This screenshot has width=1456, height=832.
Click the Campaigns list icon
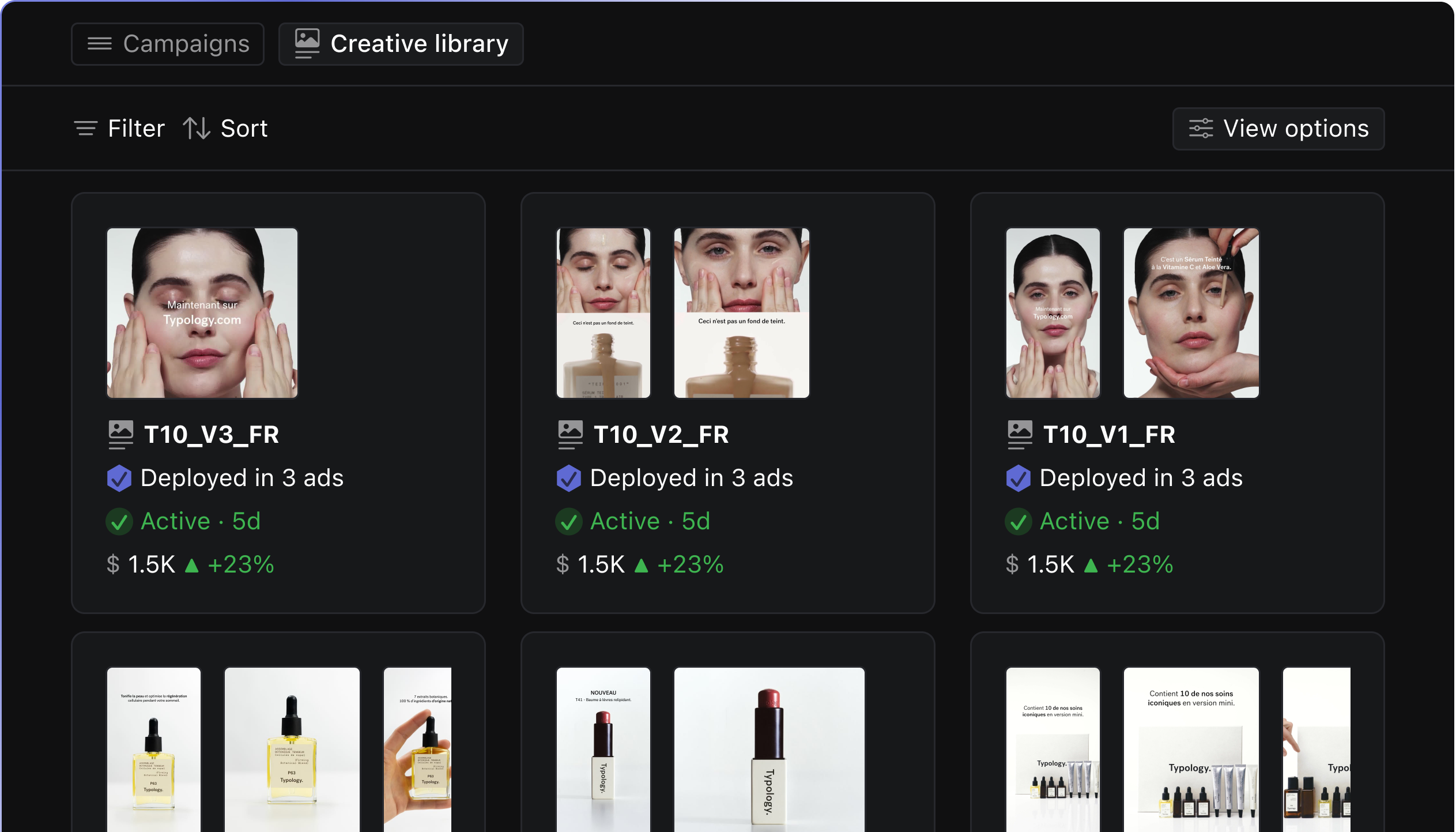[x=100, y=44]
